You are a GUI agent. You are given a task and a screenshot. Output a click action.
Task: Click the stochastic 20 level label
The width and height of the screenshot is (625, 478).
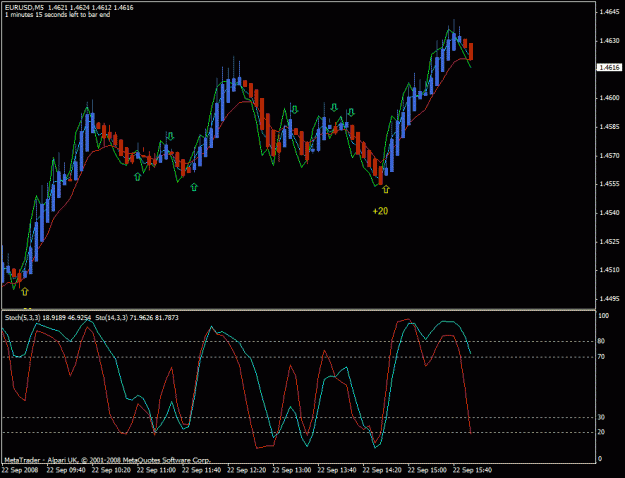(601, 432)
